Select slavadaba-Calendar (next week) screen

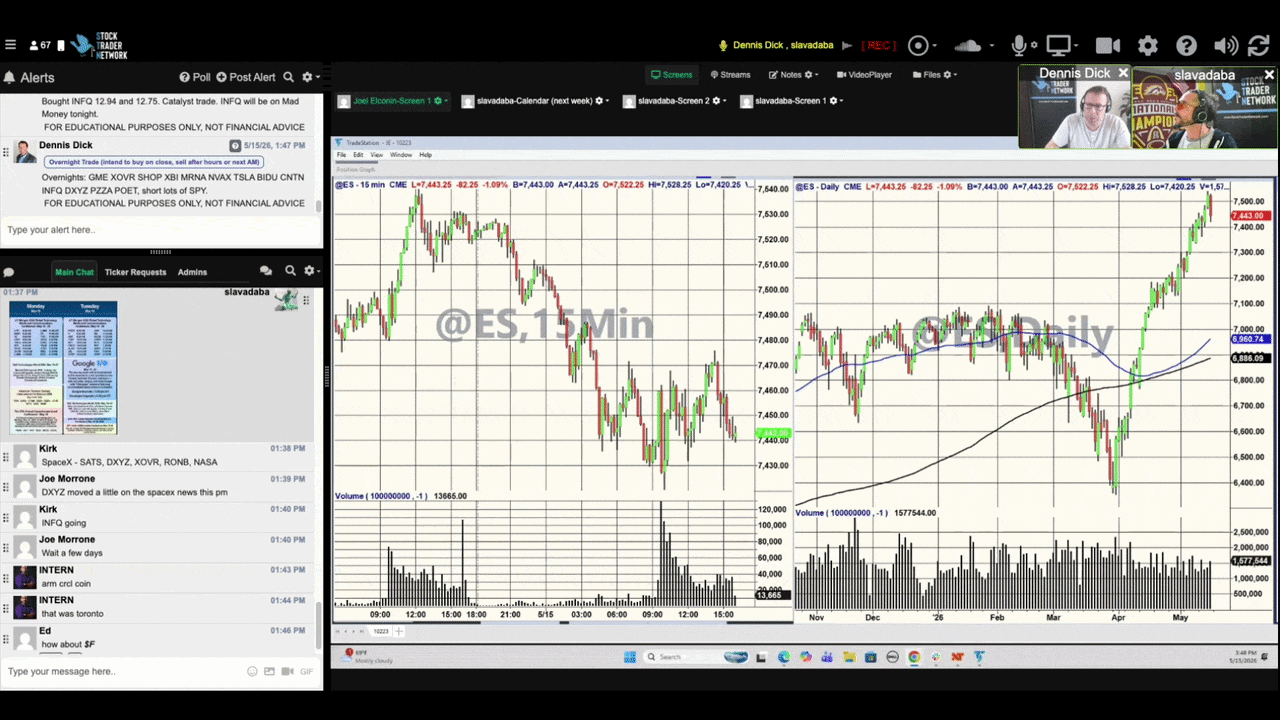tap(535, 101)
